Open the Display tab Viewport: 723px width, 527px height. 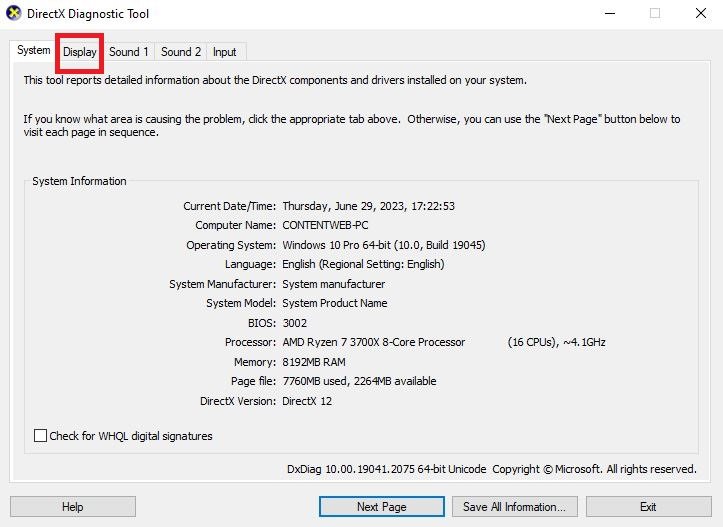coord(79,52)
